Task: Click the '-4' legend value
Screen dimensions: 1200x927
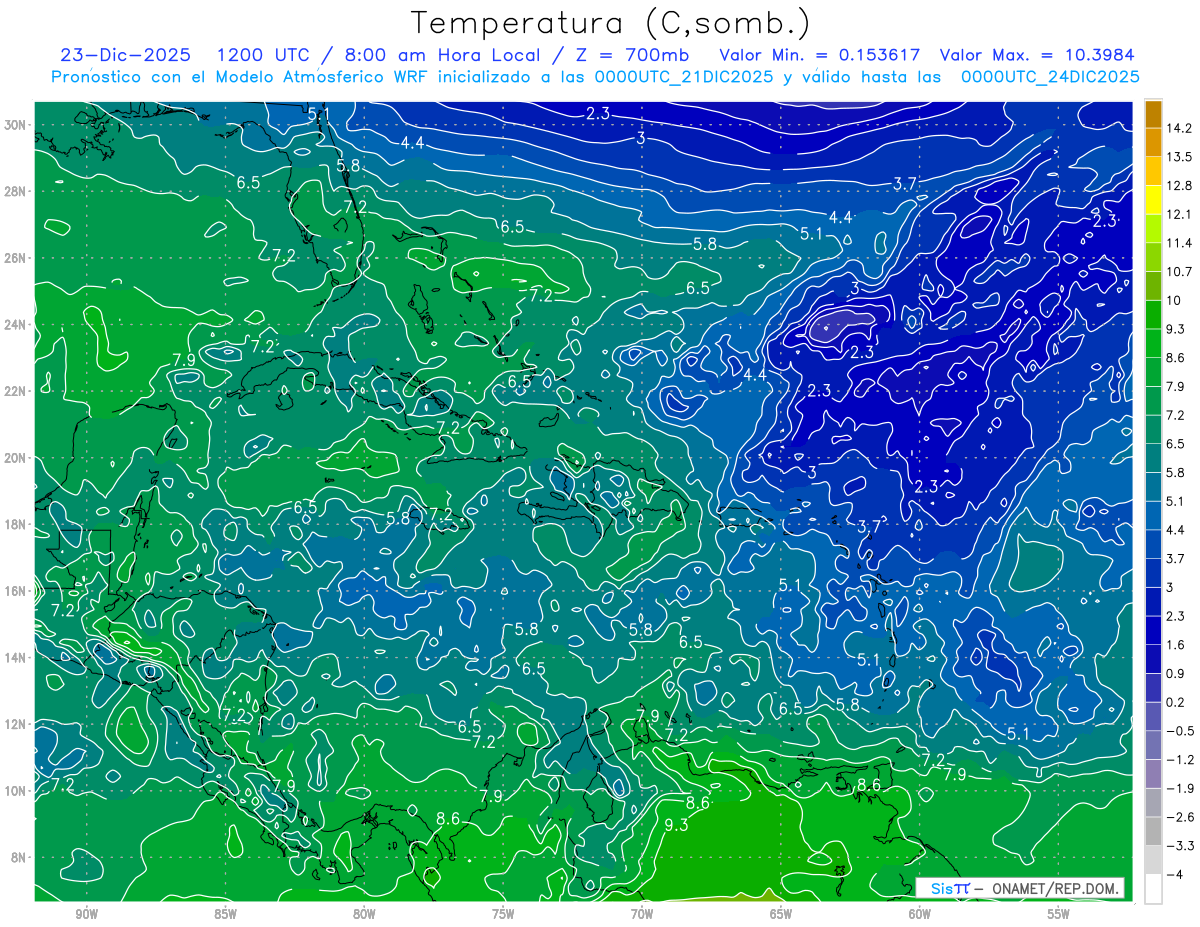Action: (x=1178, y=874)
